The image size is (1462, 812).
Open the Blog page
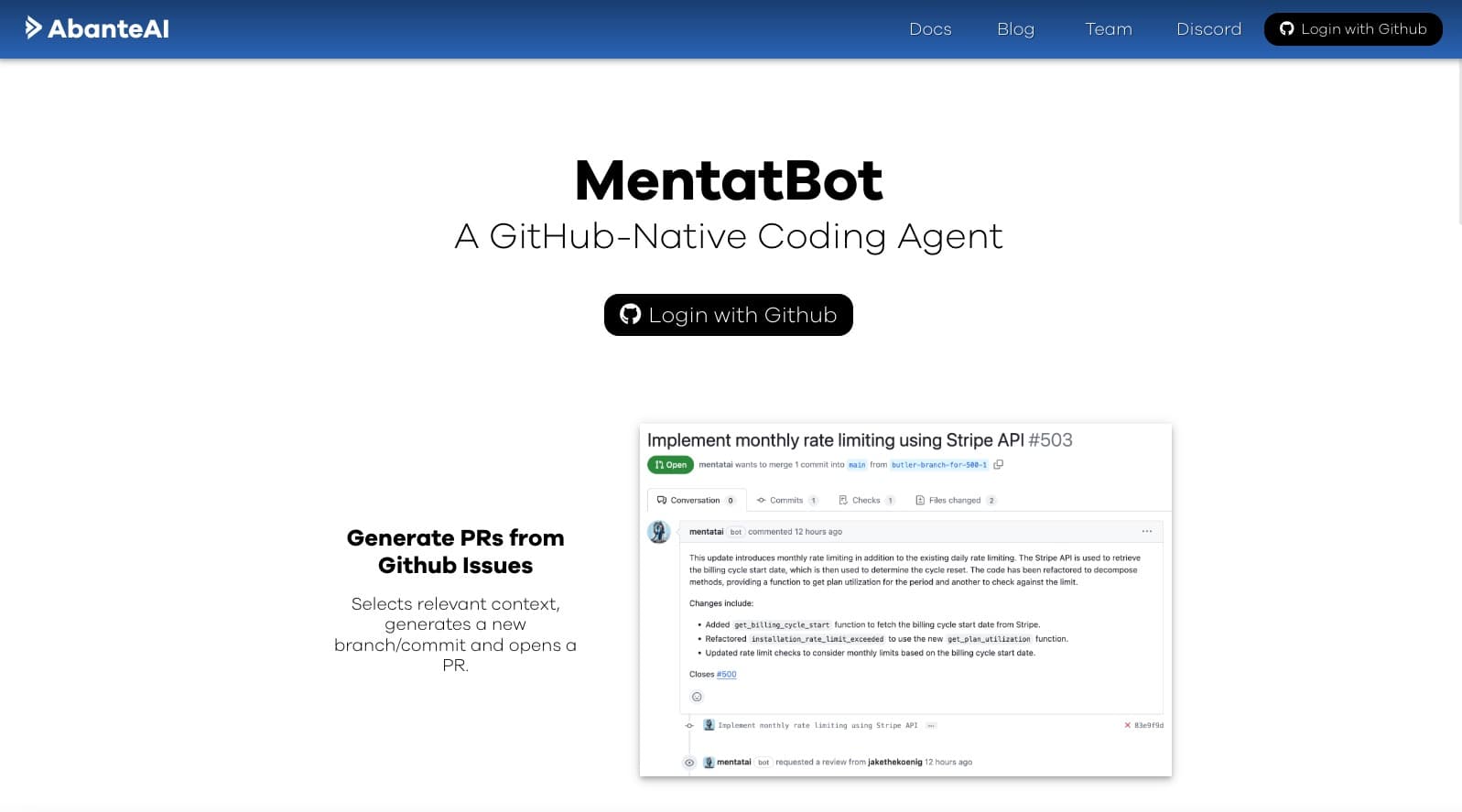point(1015,29)
